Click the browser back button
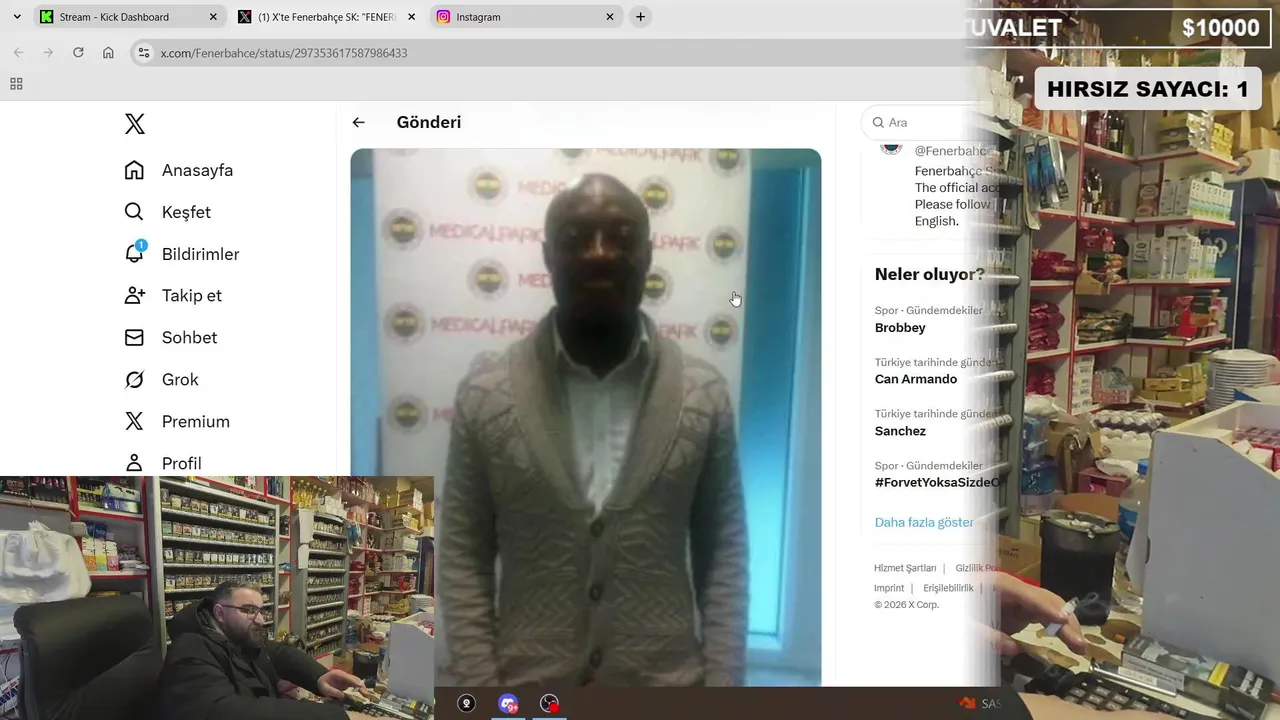Screen dimensions: 1280x720 (x=18, y=53)
